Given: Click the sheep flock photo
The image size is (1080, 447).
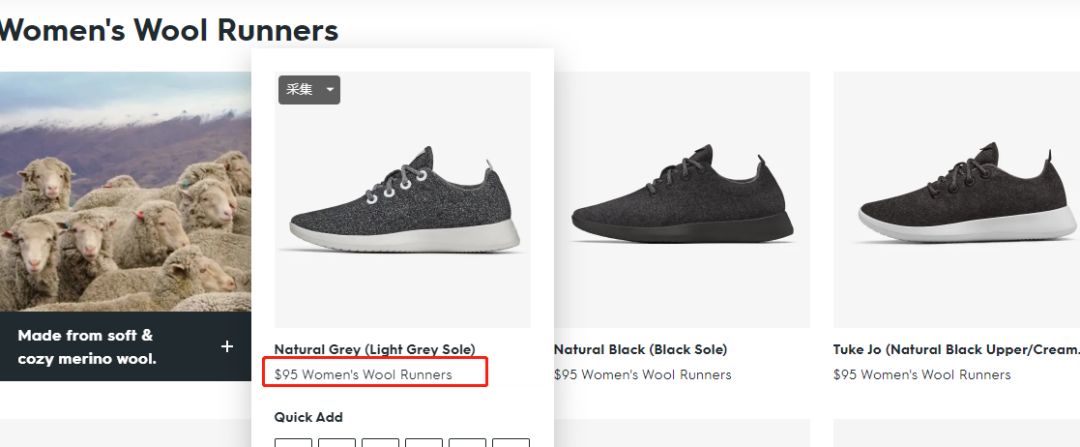Looking at the screenshot, I should [125, 191].
